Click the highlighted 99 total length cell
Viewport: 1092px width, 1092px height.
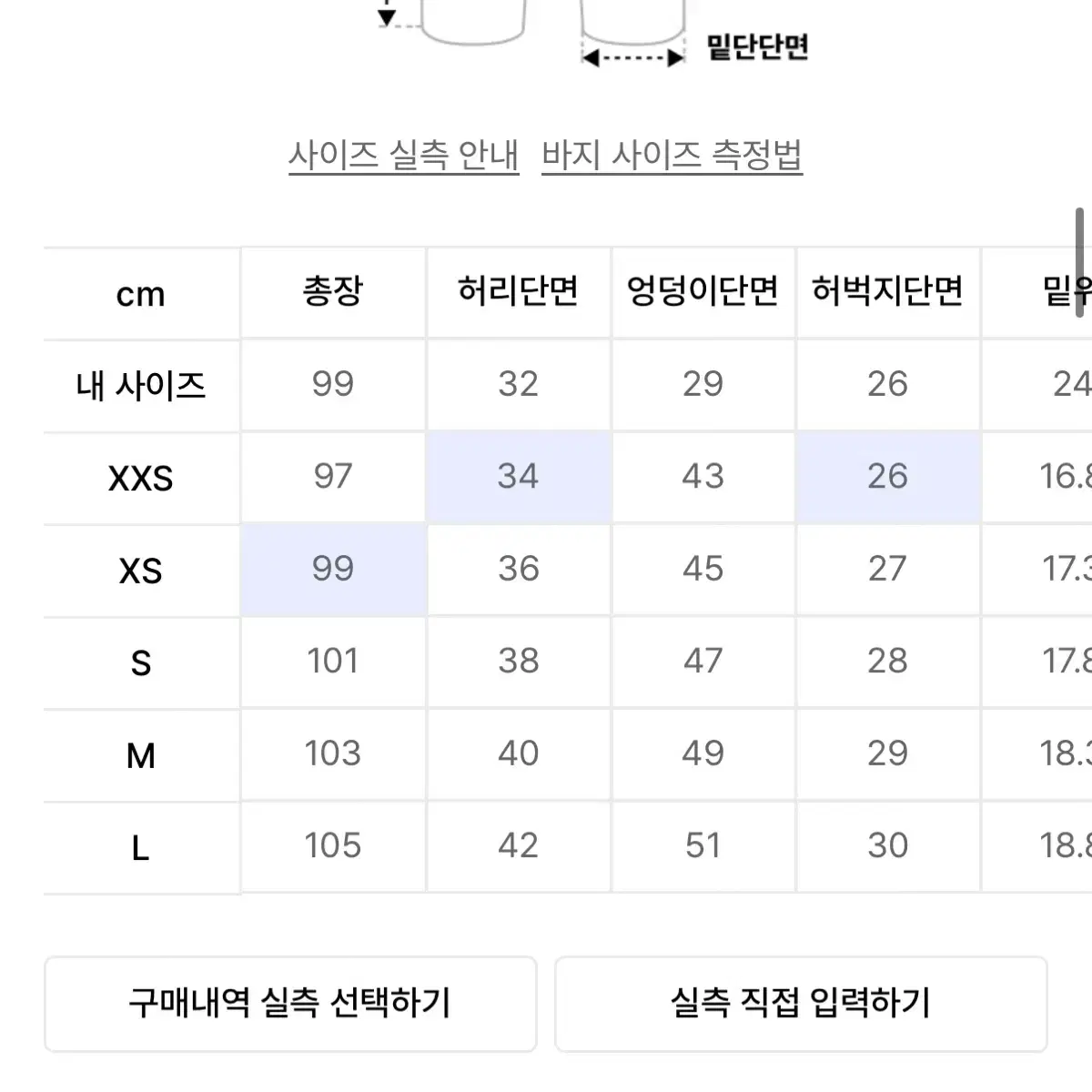(x=333, y=569)
